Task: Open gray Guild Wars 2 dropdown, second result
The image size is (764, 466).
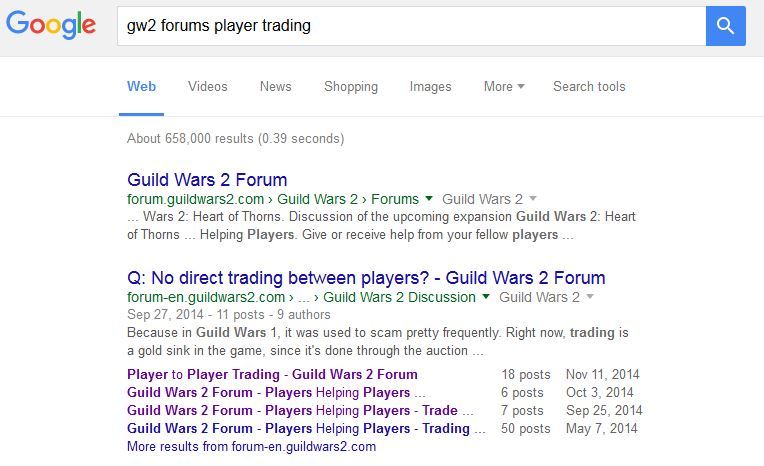Action: 590,297
